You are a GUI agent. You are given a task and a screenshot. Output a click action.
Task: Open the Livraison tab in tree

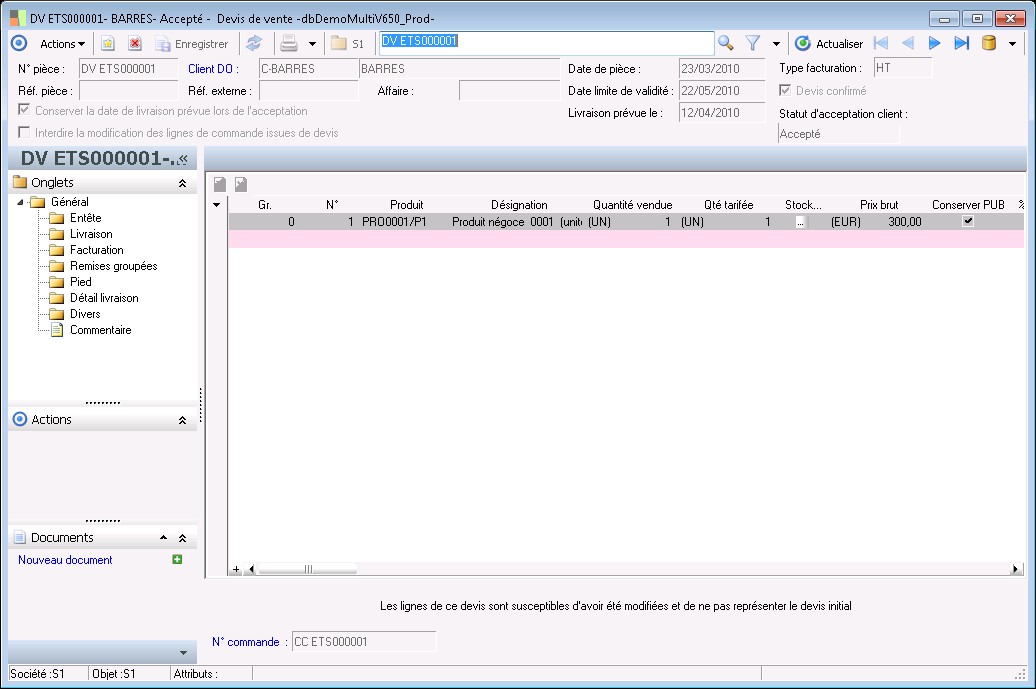91,234
